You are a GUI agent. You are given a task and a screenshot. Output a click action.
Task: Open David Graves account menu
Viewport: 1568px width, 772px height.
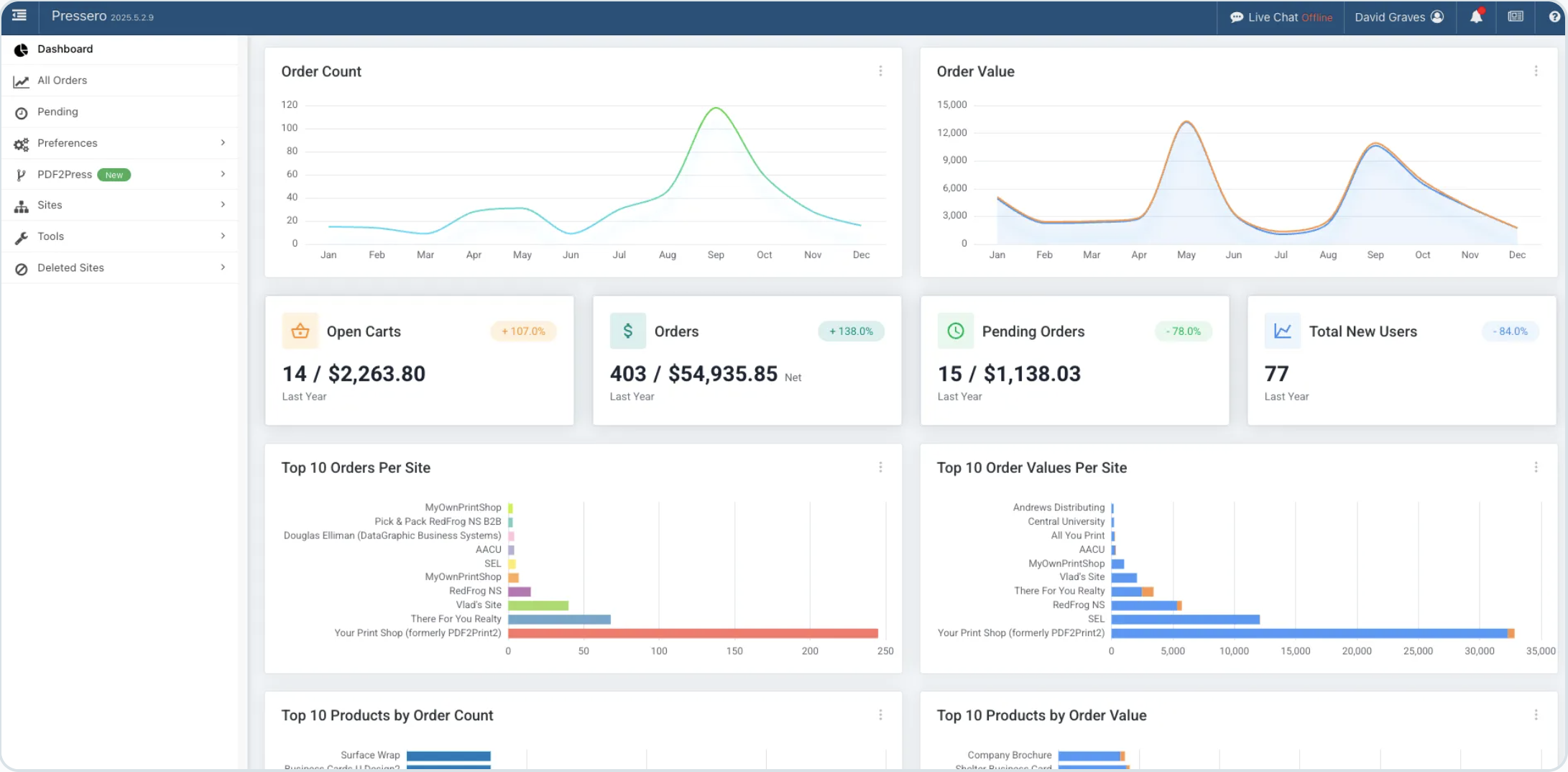(1398, 17)
